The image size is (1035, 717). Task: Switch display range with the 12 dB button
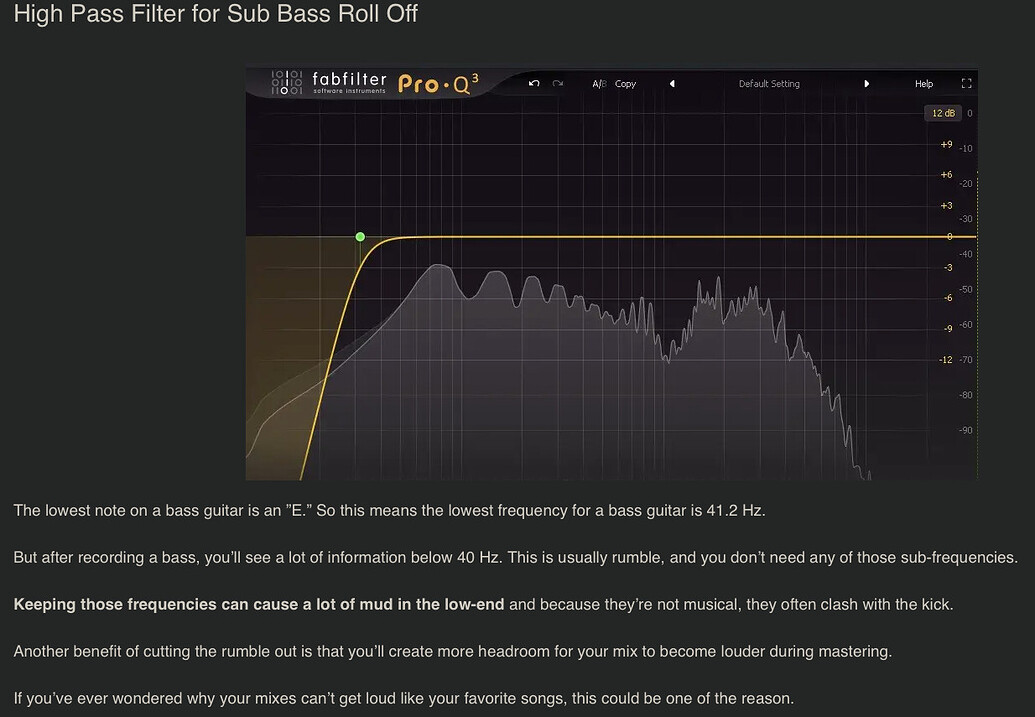[942, 113]
